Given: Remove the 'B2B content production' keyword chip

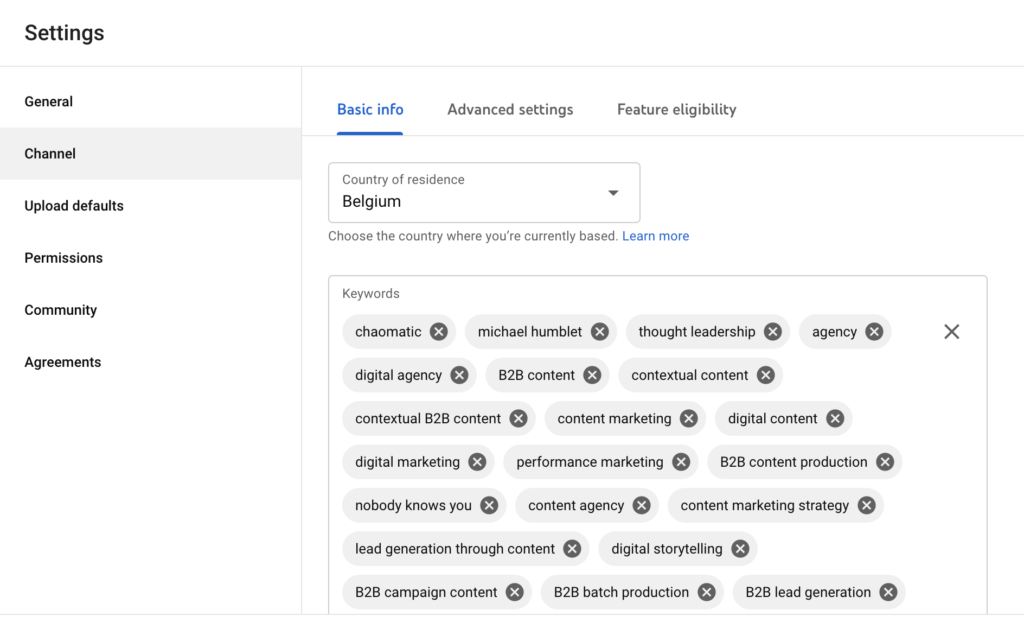Looking at the screenshot, I should pos(885,462).
